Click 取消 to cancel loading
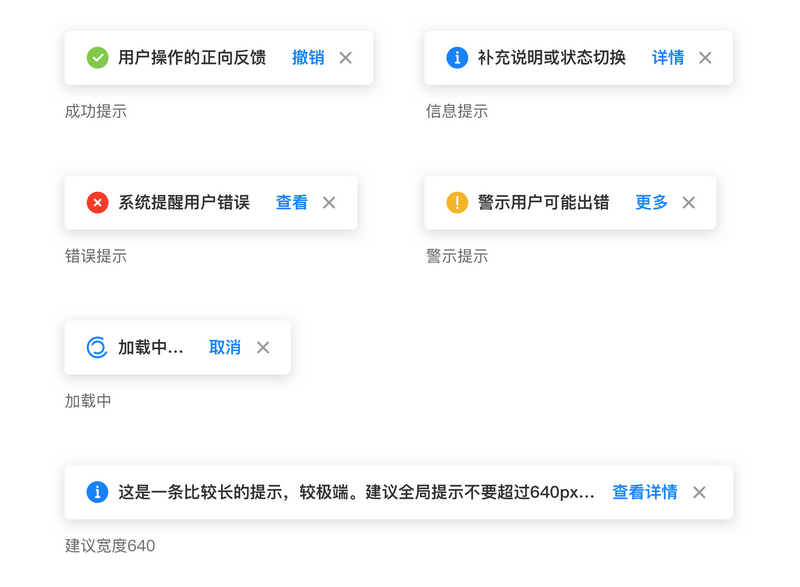The image size is (800, 587). tap(225, 348)
